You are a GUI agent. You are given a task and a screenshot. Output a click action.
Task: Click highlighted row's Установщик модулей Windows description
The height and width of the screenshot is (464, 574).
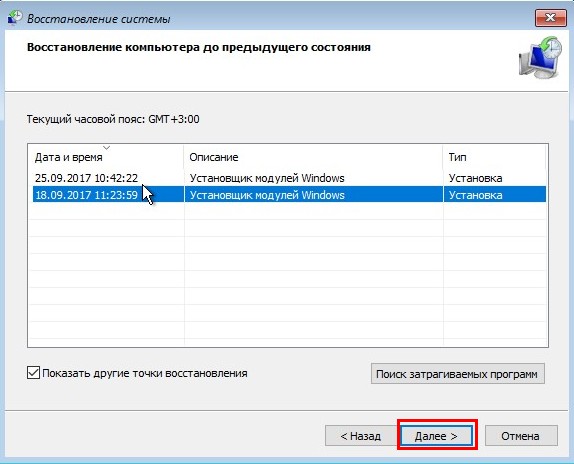coord(267,195)
